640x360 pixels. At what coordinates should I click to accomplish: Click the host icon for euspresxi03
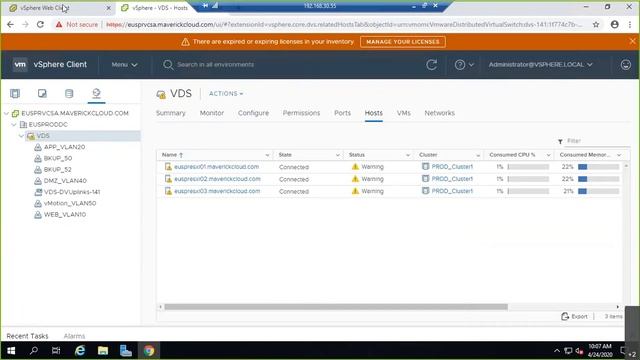tap(168, 191)
